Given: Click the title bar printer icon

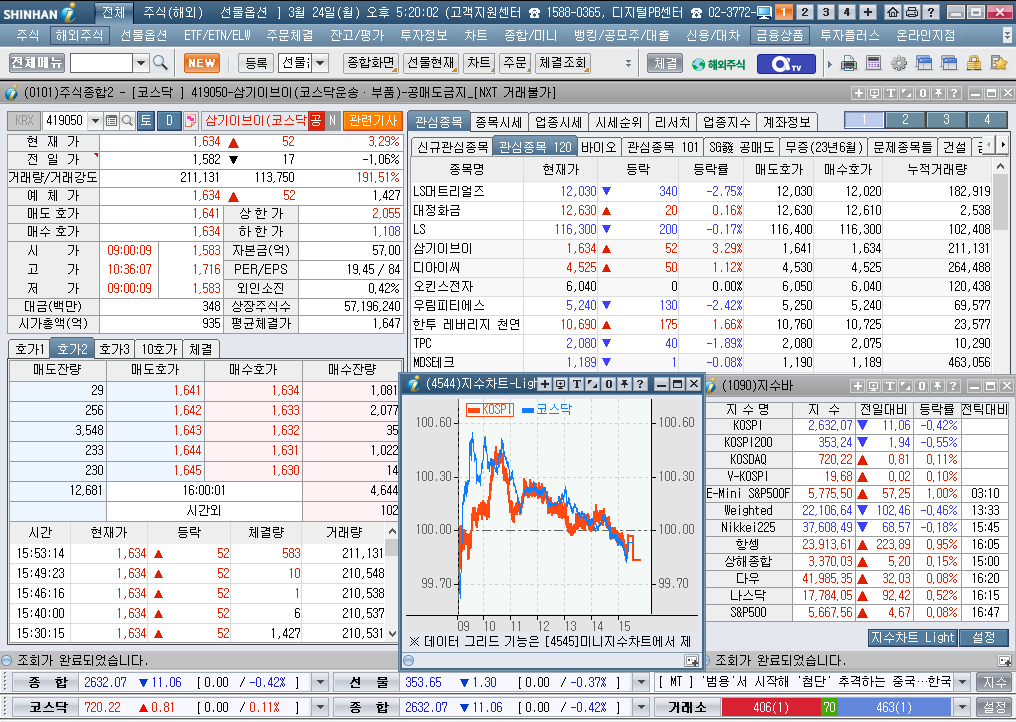Looking at the screenshot, I should click(911, 12).
